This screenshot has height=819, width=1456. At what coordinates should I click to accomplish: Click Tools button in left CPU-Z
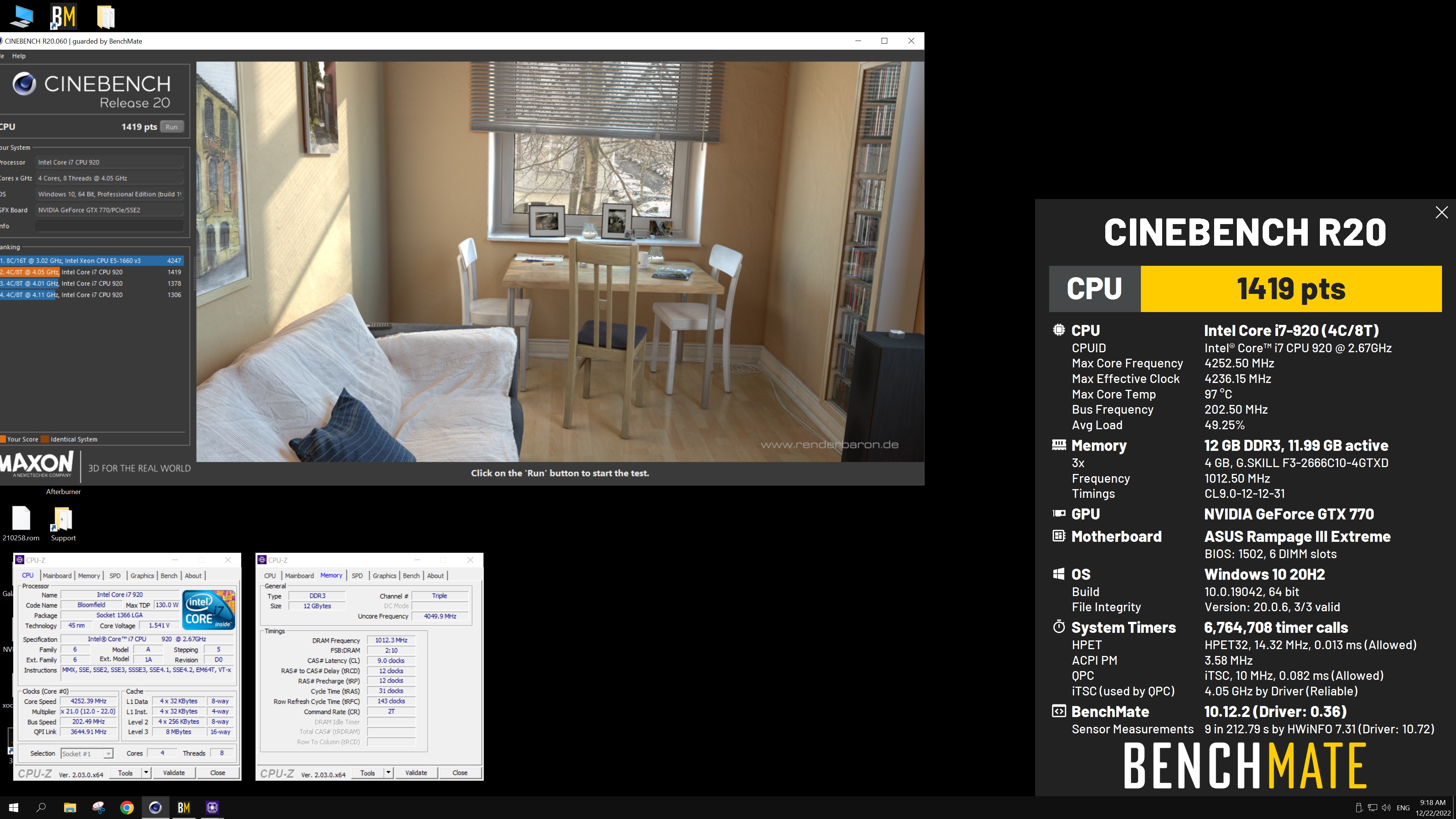pos(126,773)
